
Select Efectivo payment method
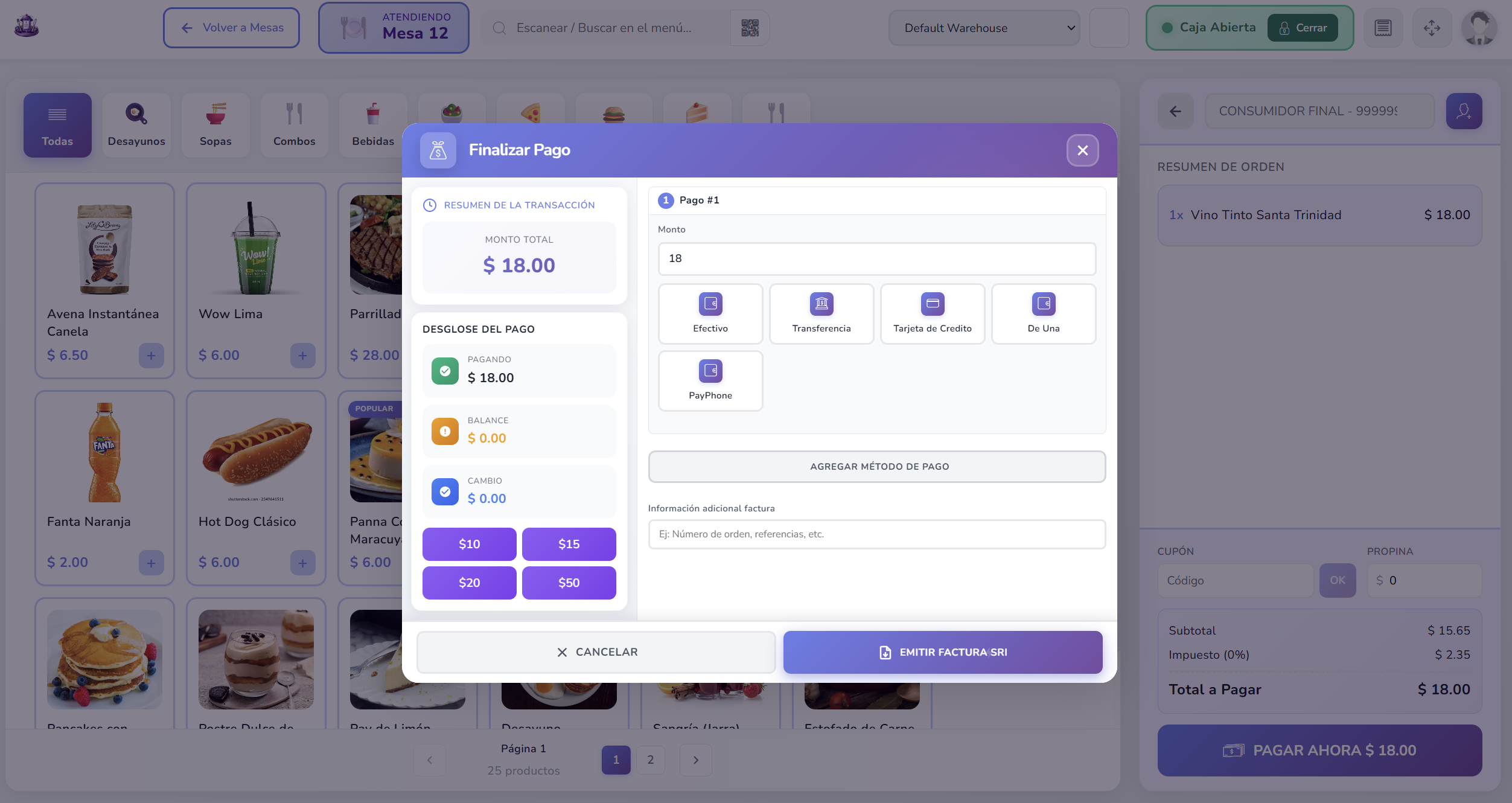710,314
